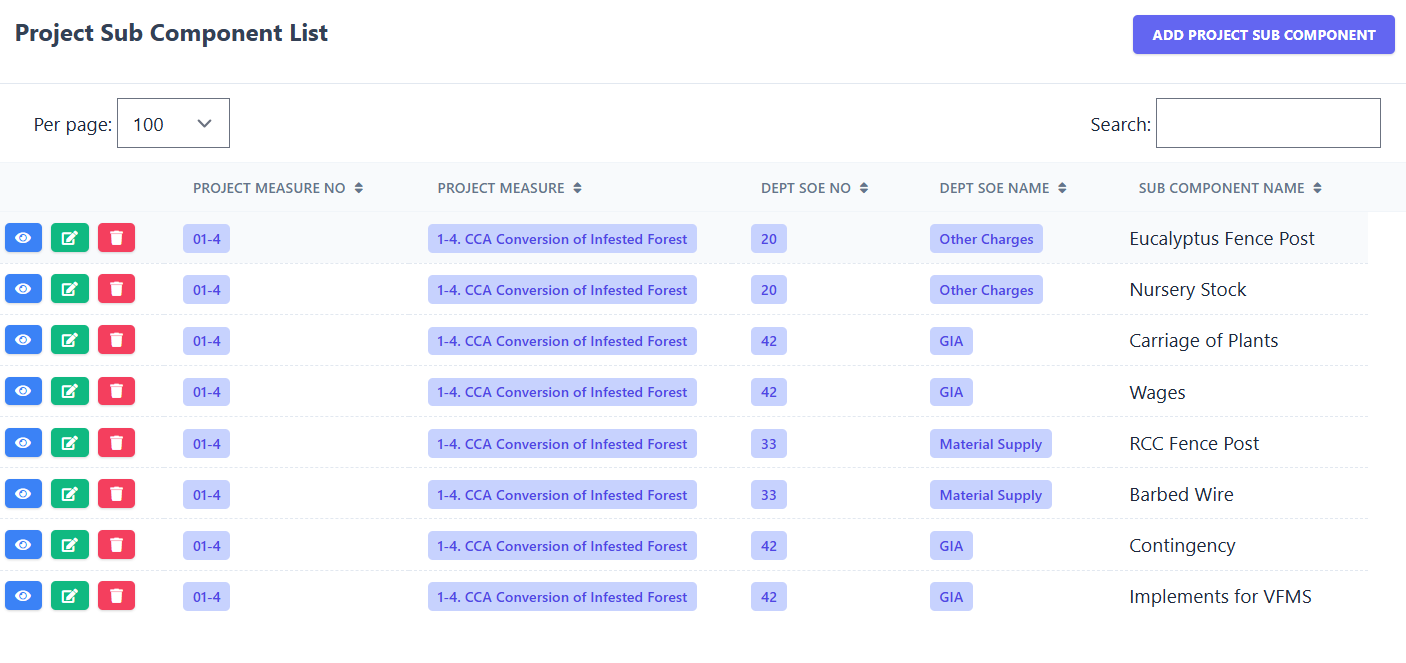This screenshot has width=1406, height=663.
Task: Click the ADD PROJECT SUB COMPONENT button
Action: point(1263,34)
